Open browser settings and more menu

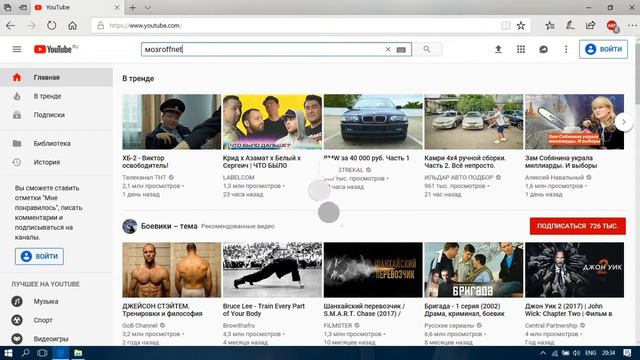[x=632, y=25]
